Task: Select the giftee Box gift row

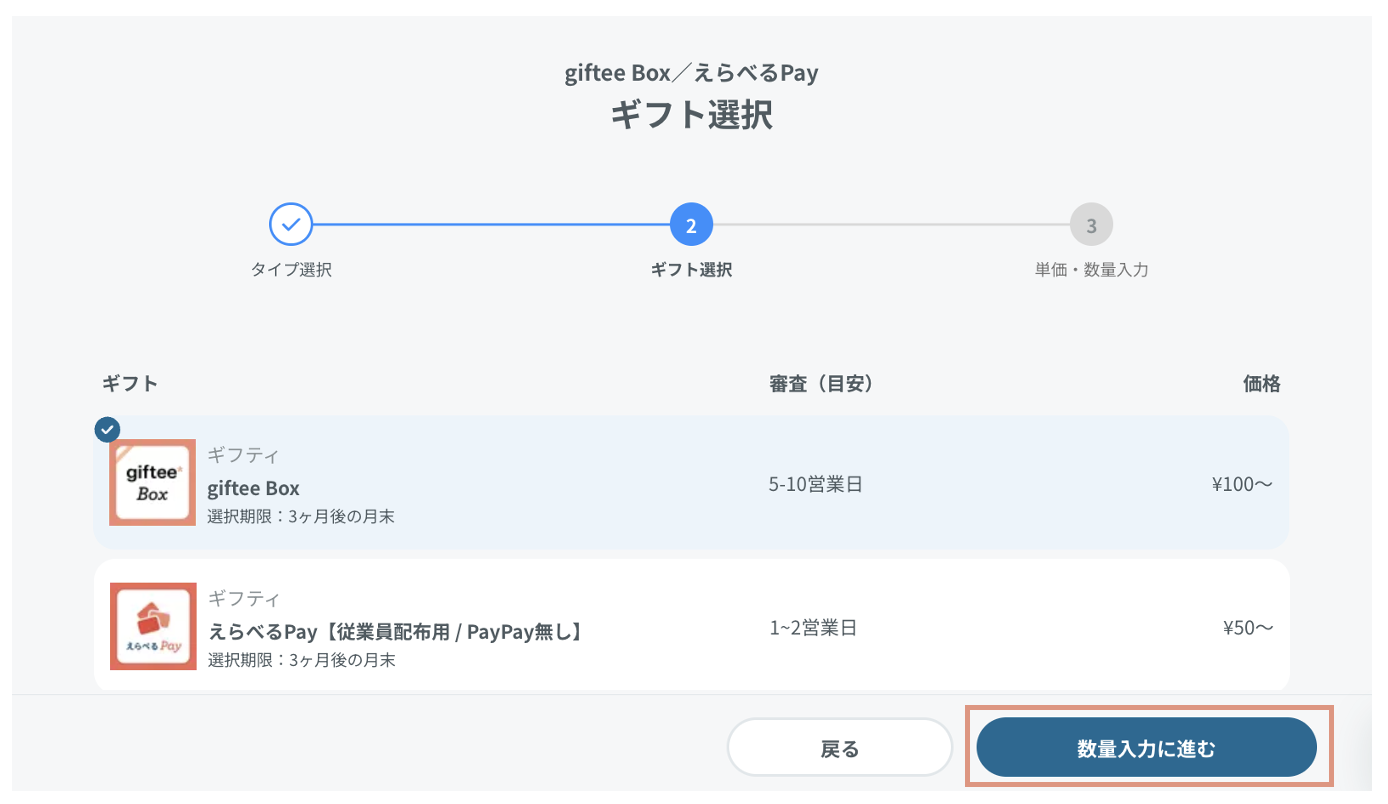Action: tap(691, 482)
